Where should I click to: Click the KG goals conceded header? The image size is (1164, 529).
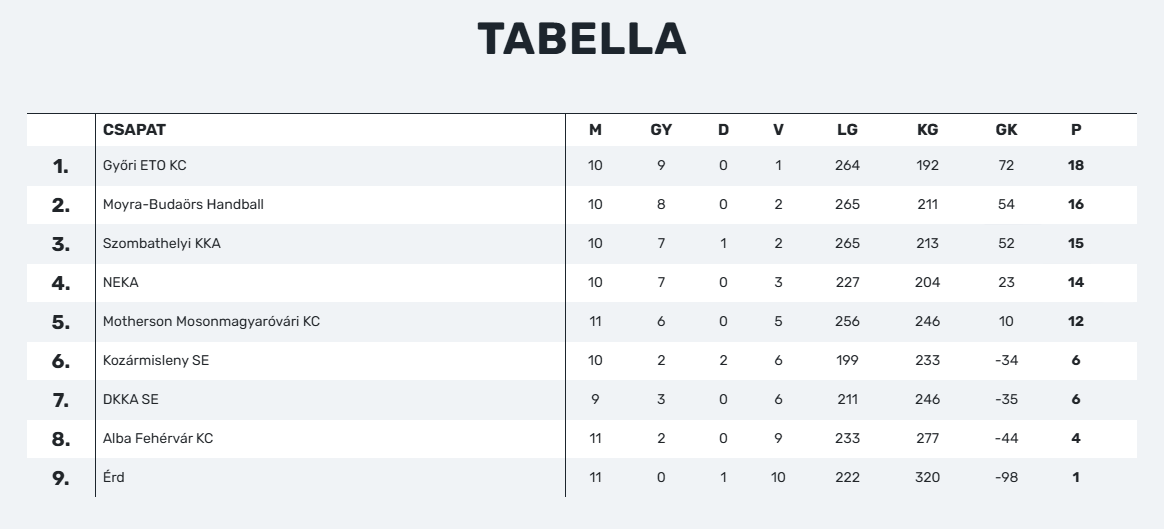(927, 130)
